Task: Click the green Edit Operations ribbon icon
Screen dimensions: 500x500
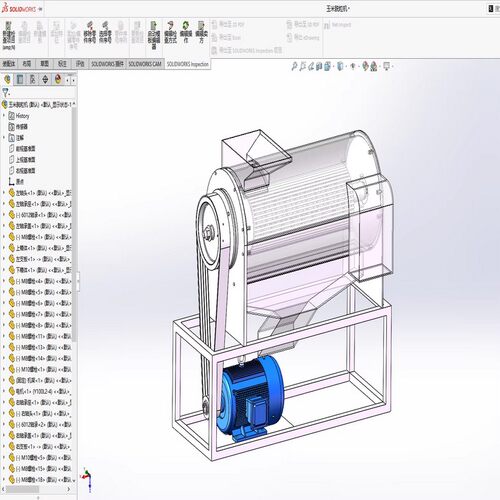Action: coord(186,32)
